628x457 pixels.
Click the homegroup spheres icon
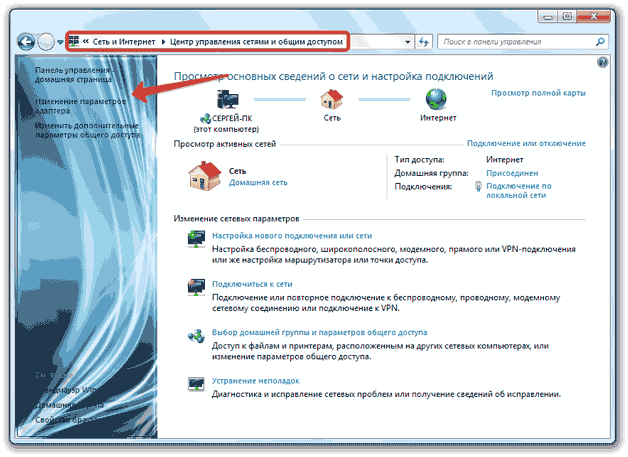(x=196, y=336)
